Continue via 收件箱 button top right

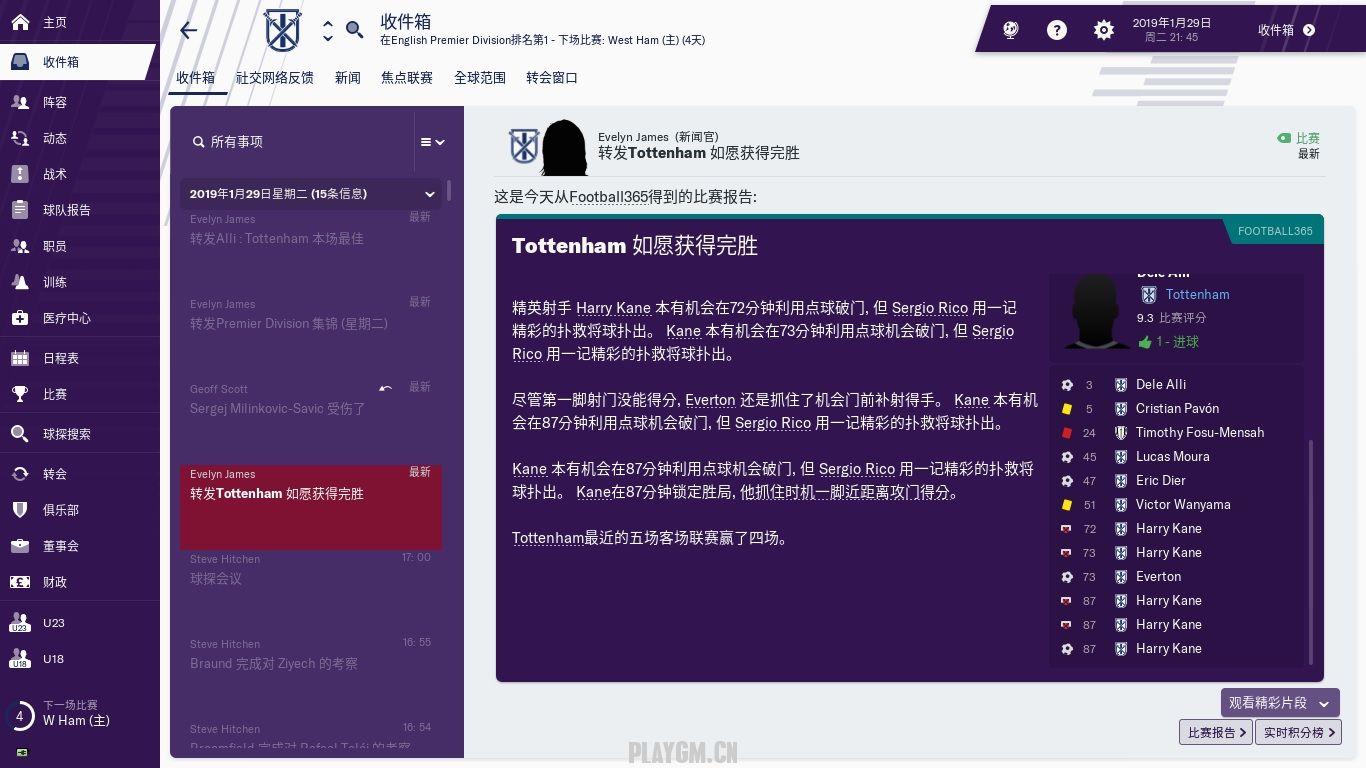pos(1287,30)
